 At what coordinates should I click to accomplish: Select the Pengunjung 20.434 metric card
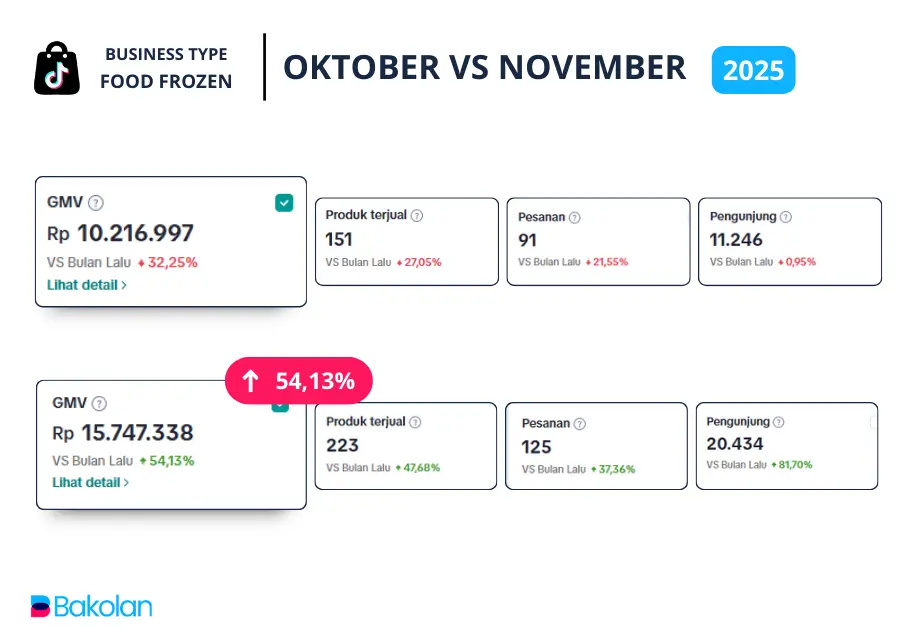tap(786, 445)
